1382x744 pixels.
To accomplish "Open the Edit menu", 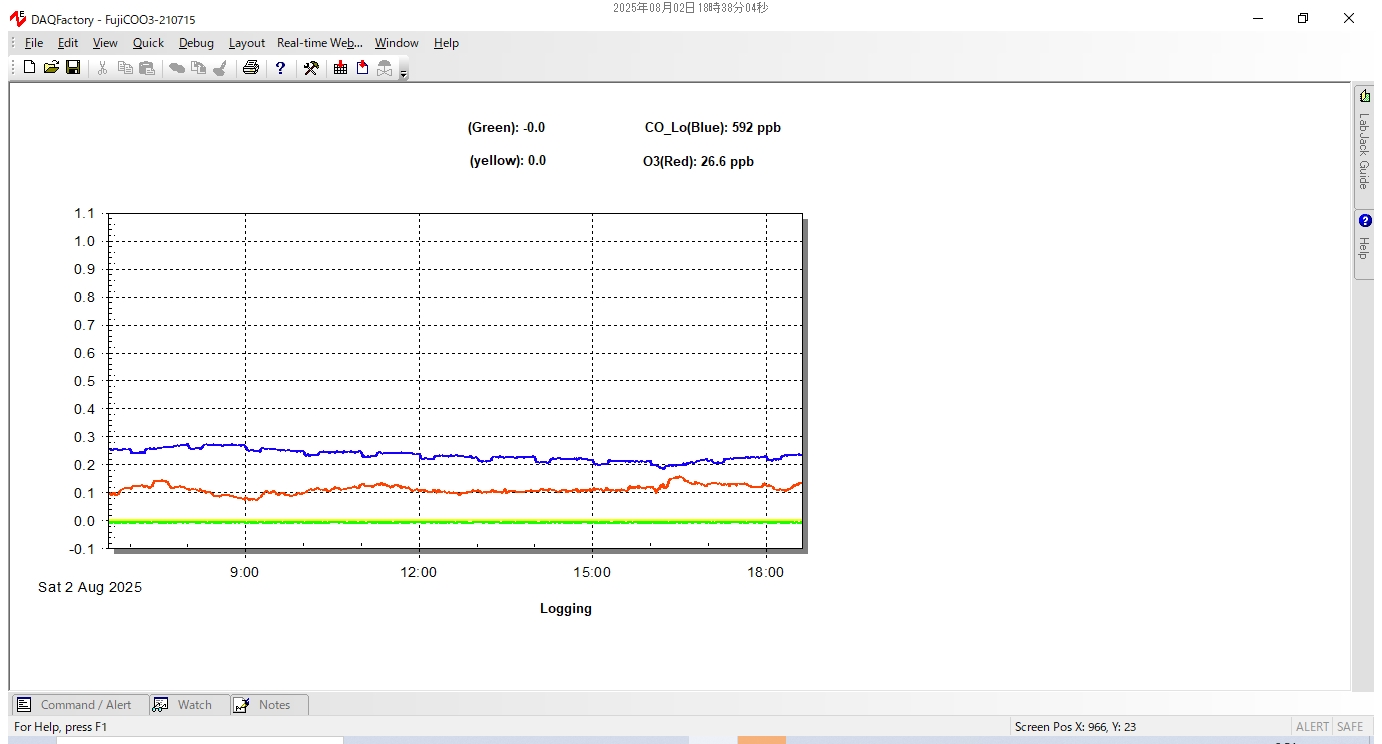I will (68, 43).
